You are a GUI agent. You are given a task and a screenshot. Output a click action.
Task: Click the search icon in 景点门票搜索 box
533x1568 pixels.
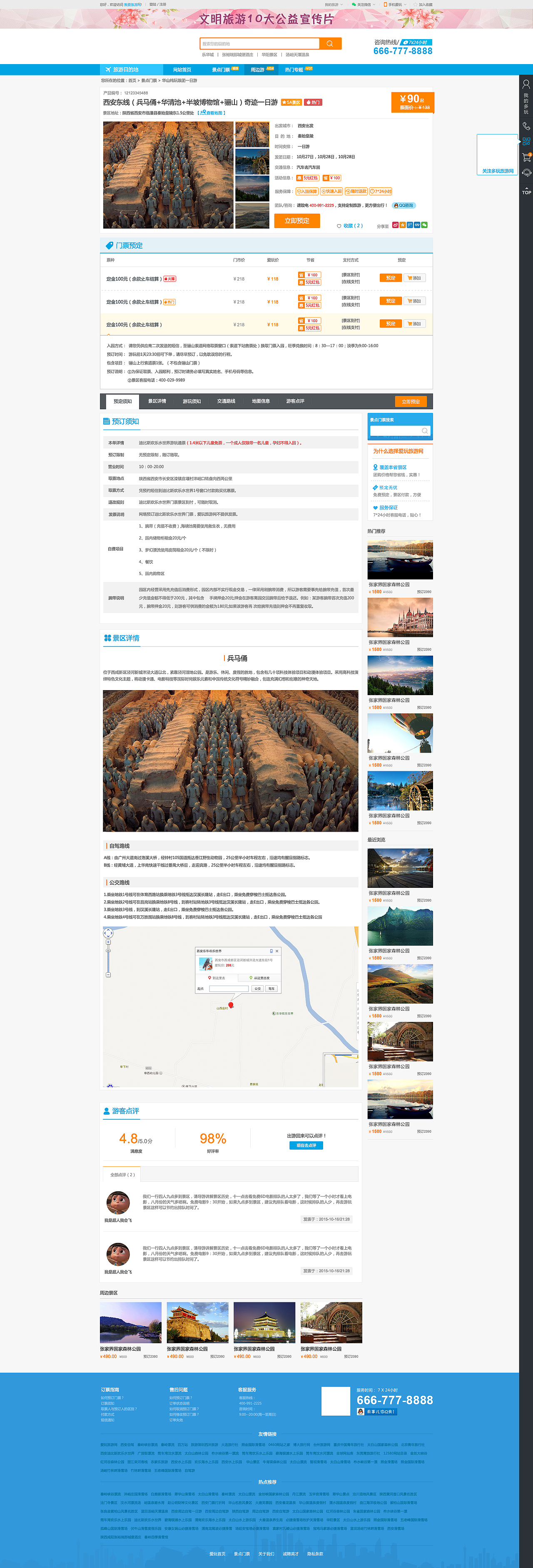tap(425, 431)
